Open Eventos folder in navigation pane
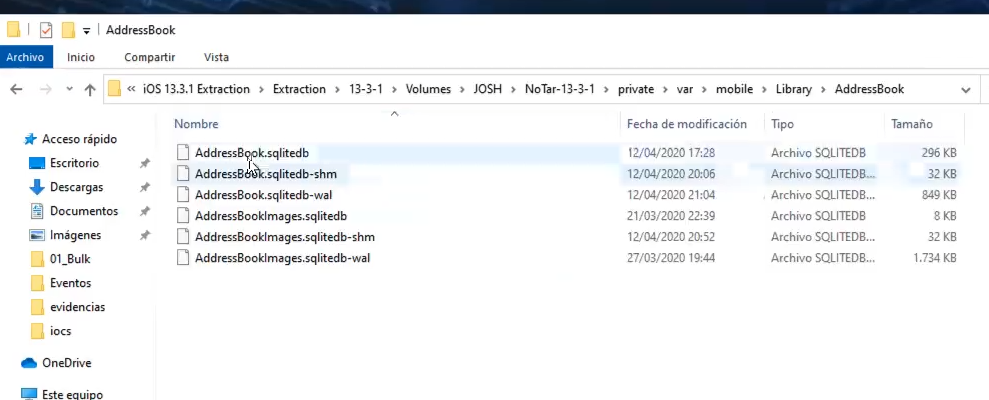Image resolution: width=989 pixels, height=400 pixels. (70, 283)
